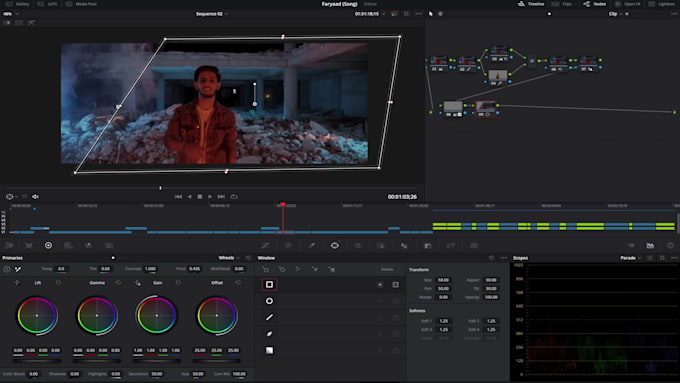Viewport: 680px width, 383px height.
Task: Toggle audio mute in viewer
Action: coord(36,196)
